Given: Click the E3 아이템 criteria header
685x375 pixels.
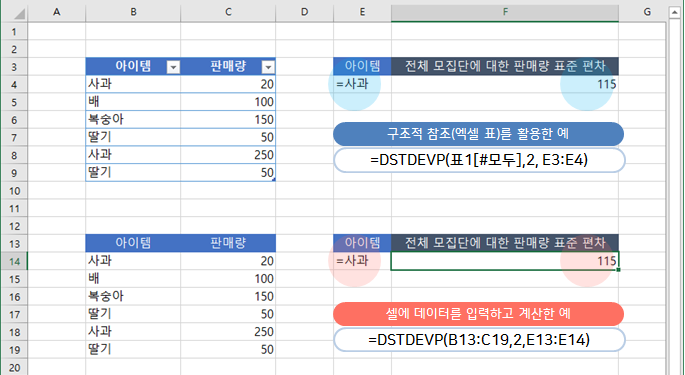Looking at the screenshot, I should [362, 66].
